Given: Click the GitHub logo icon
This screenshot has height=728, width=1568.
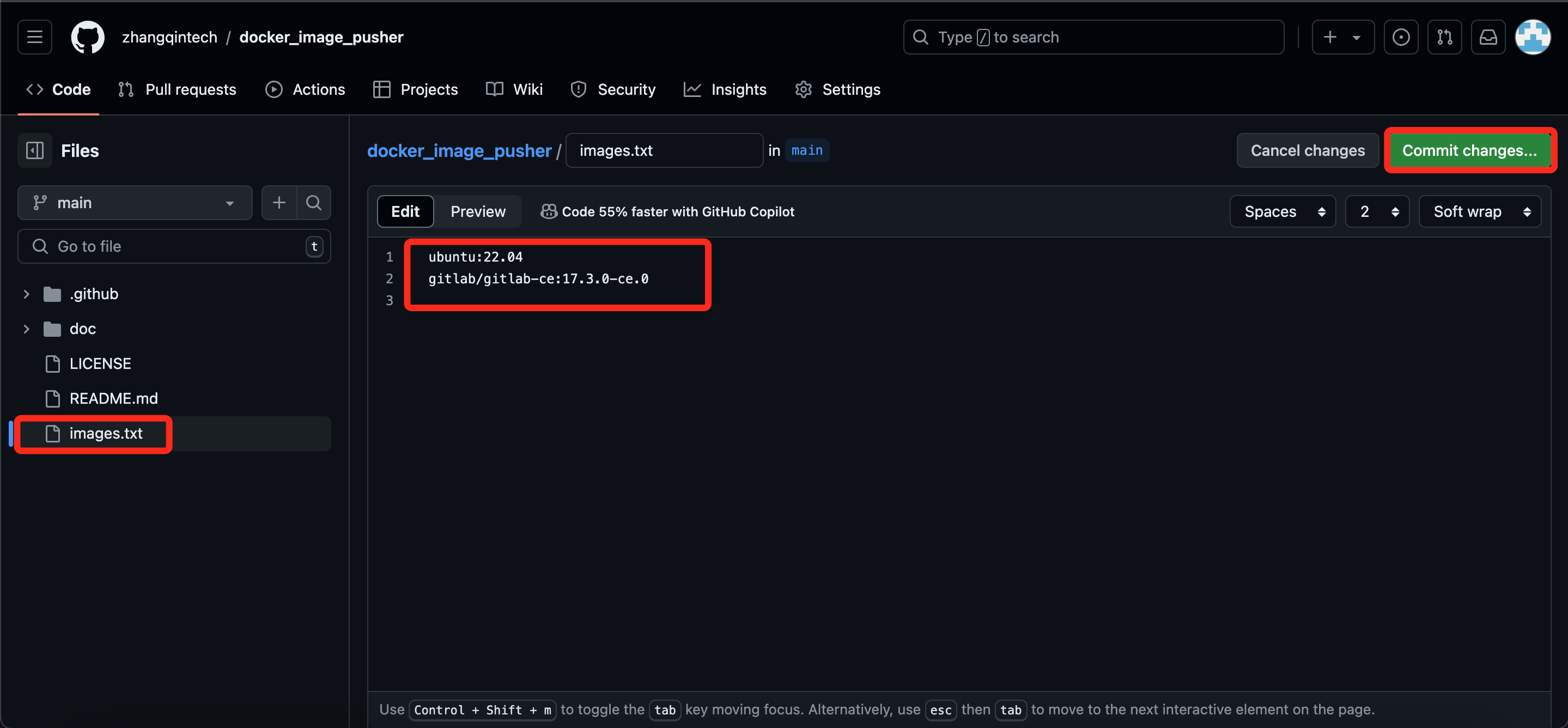Looking at the screenshot, I should tap(88, 37).
